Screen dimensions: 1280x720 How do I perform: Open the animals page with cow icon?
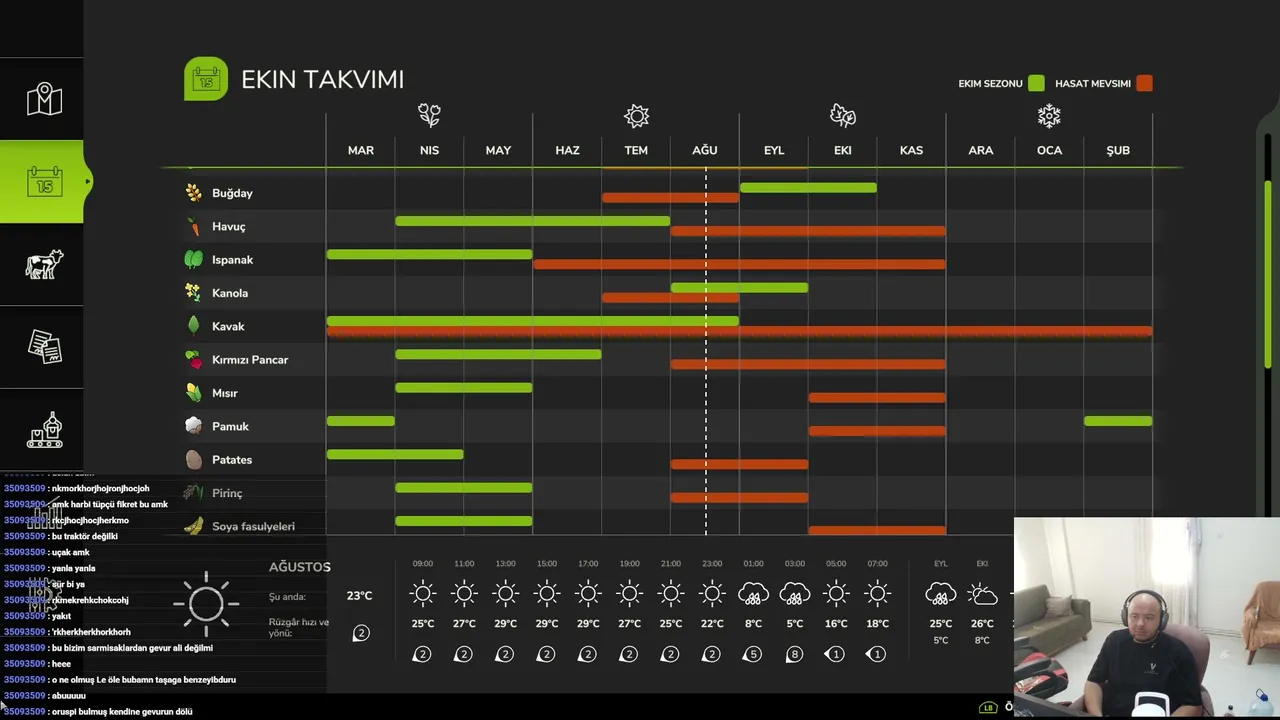44,264
